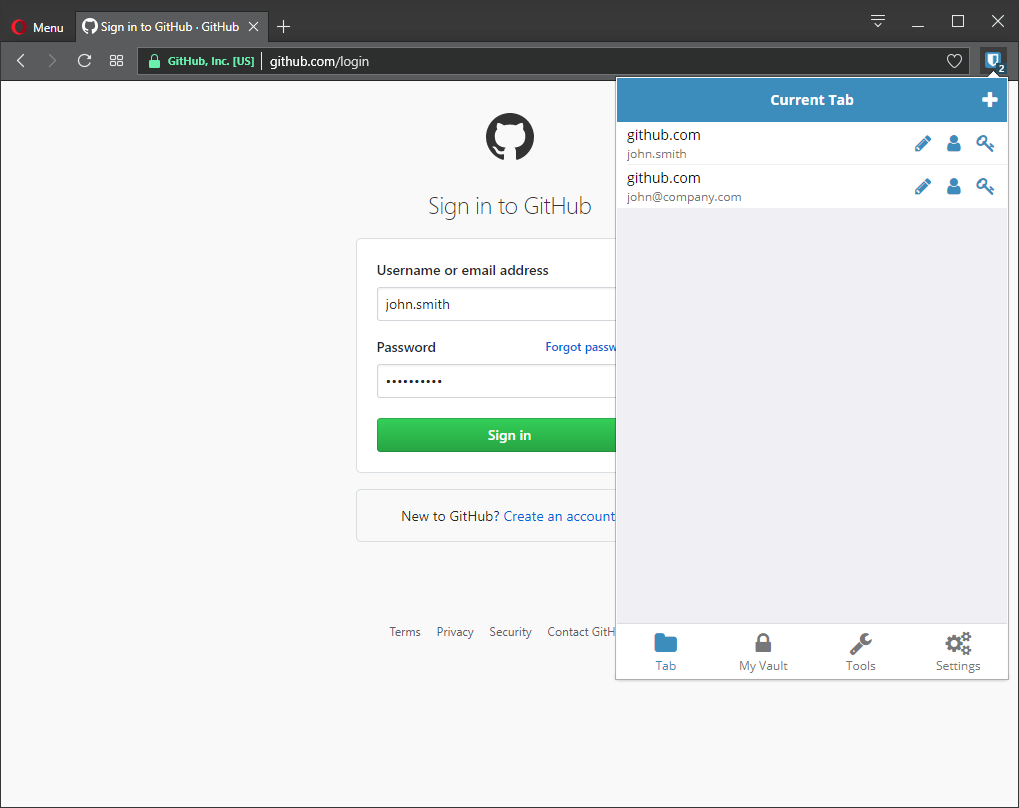
Task: Open Opera speed dial grid icon
Action: (x=117, y=61)
